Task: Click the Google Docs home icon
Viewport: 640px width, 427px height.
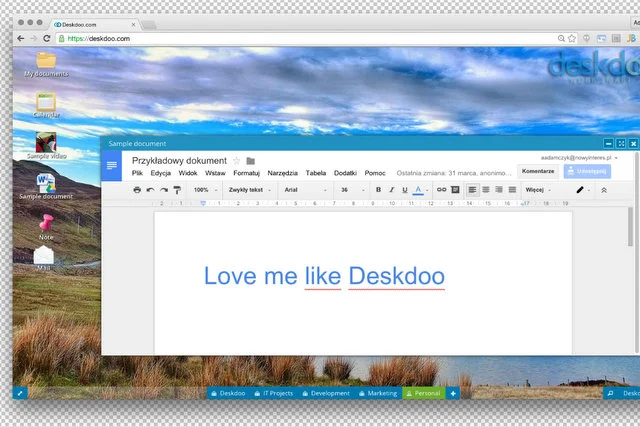Action: pyautogui.click(x=111, y=165)
